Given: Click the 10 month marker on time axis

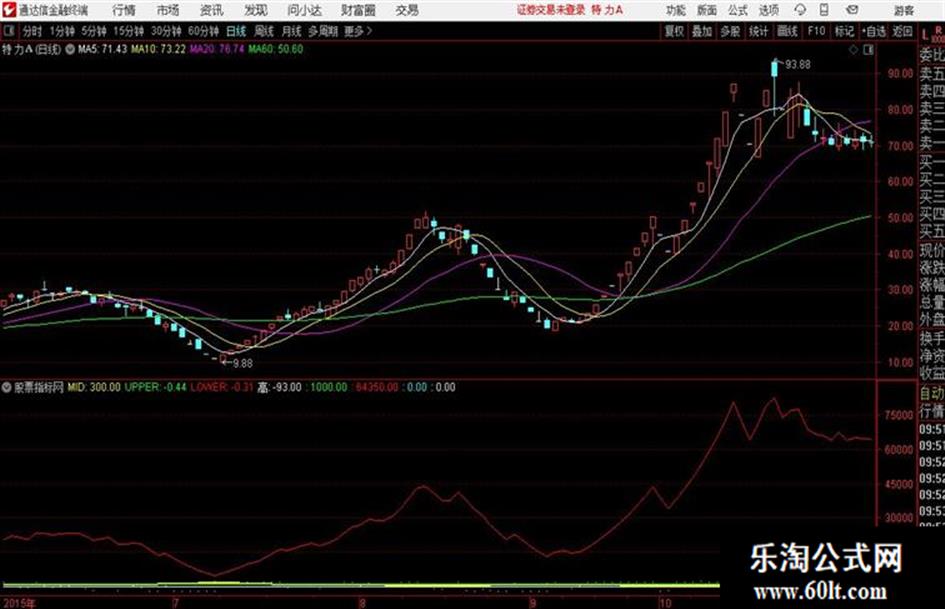Looking at the screenshot, I should point(665,603).
